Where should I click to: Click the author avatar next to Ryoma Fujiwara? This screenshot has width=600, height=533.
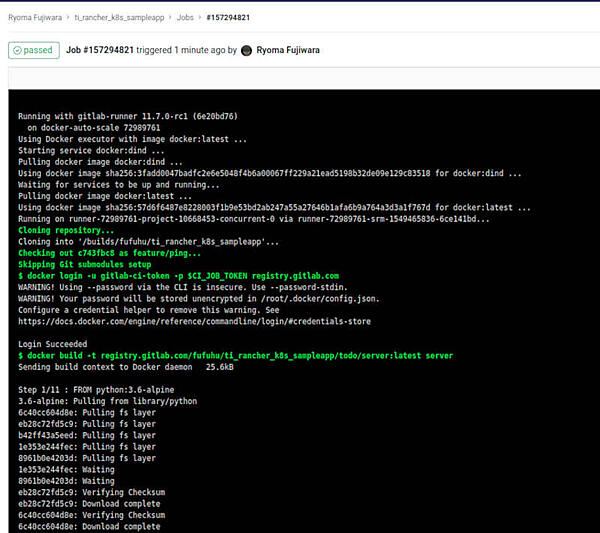tap(247, 50)
